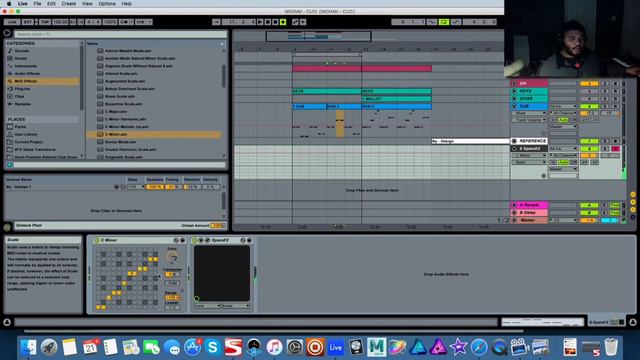Click the browser search field
Screen dimensions: 640x360
tap(120, 34)
